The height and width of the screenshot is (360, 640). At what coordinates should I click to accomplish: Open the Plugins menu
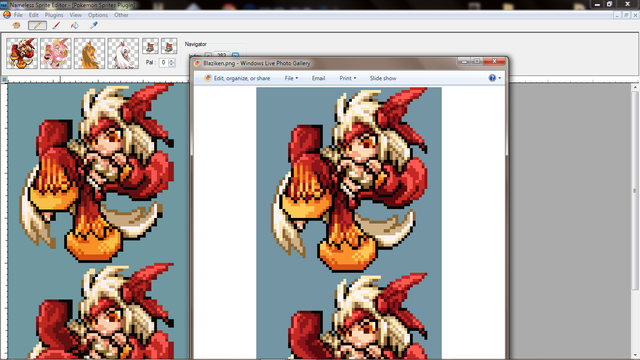[54, 15]
